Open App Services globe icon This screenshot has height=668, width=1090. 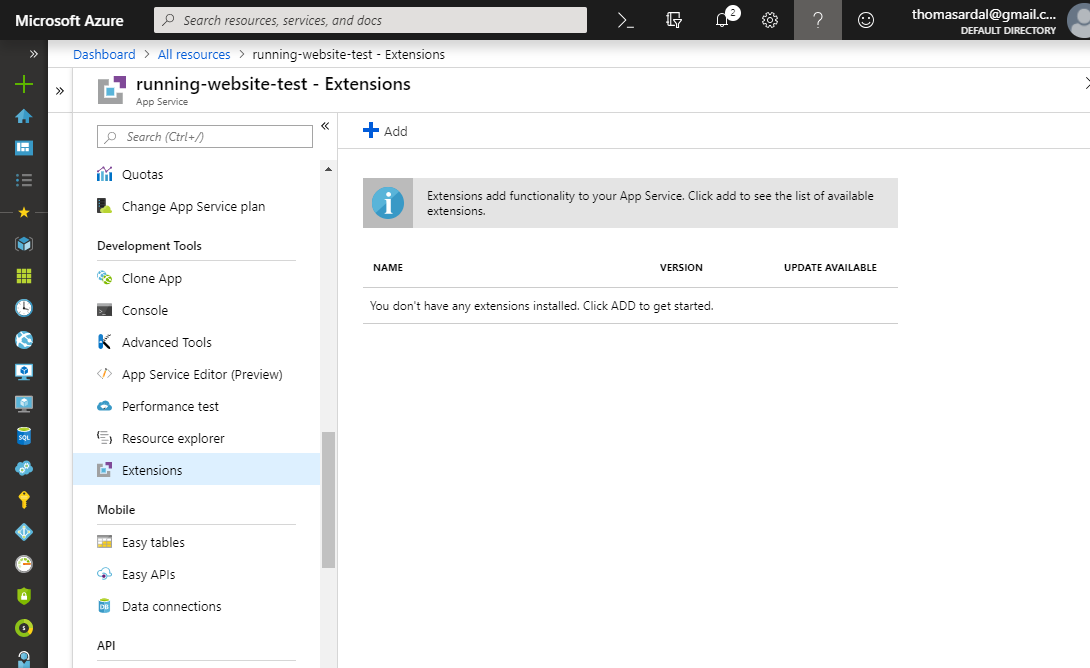(24, 340)
